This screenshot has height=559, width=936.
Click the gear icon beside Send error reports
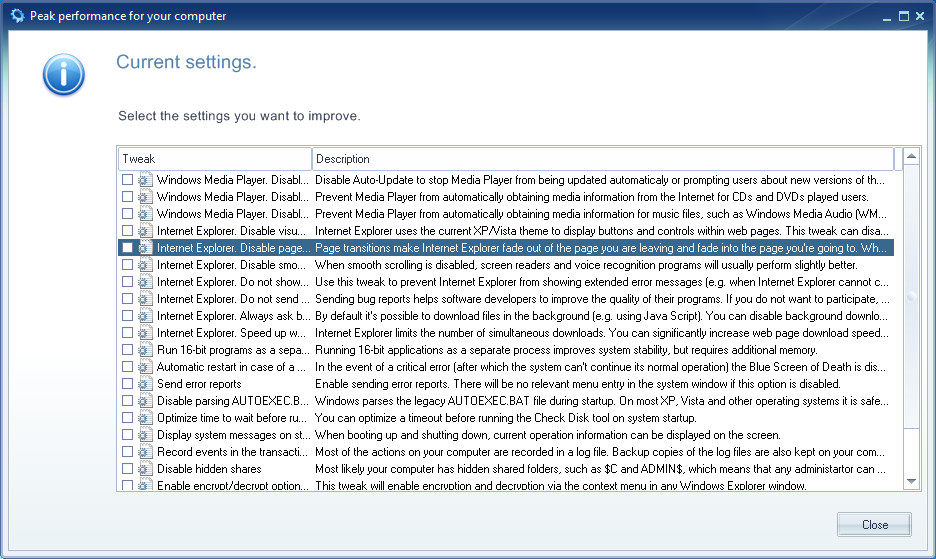click(x=144, y=384)
